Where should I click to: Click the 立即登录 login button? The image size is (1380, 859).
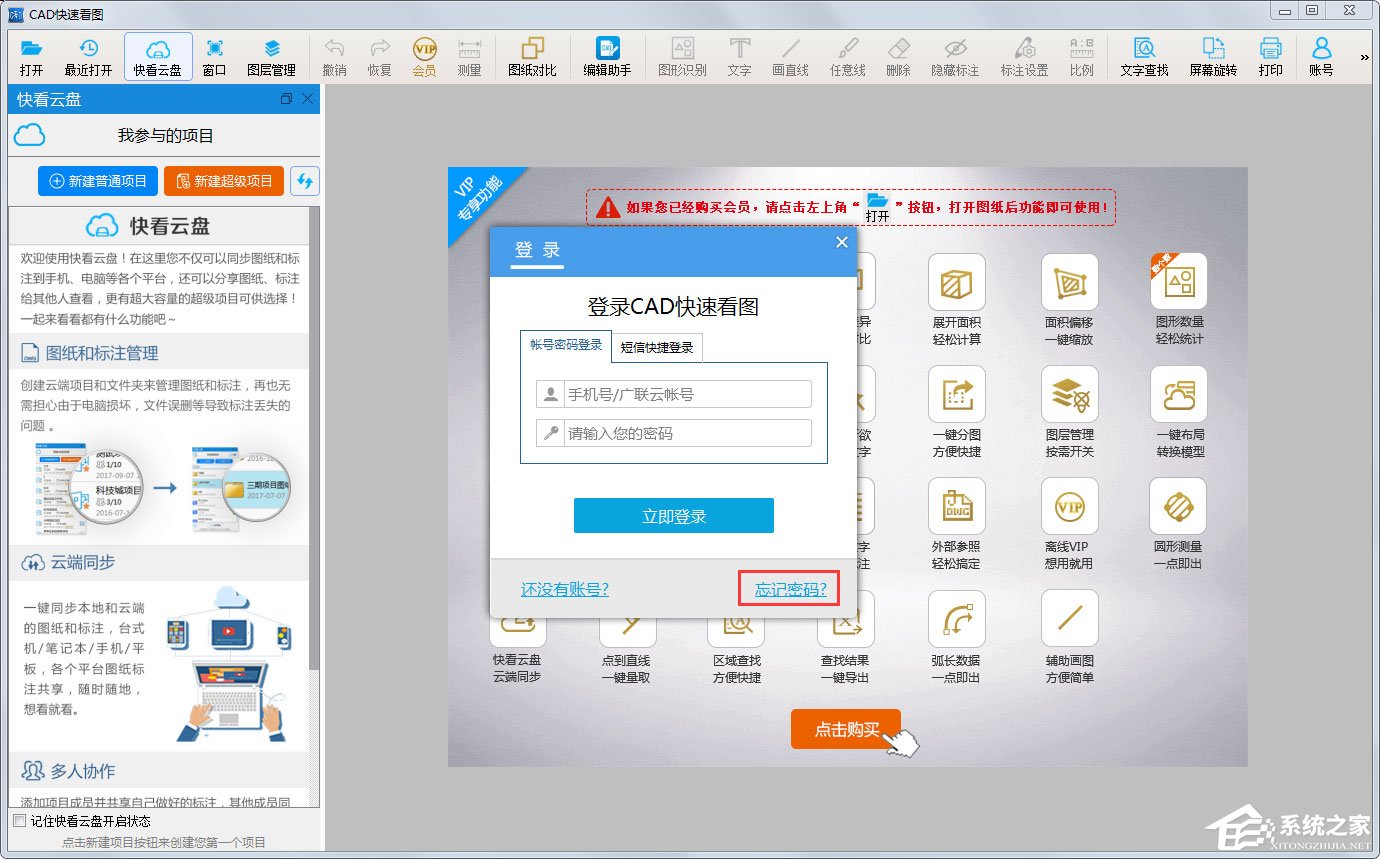(x=673, y=515)
